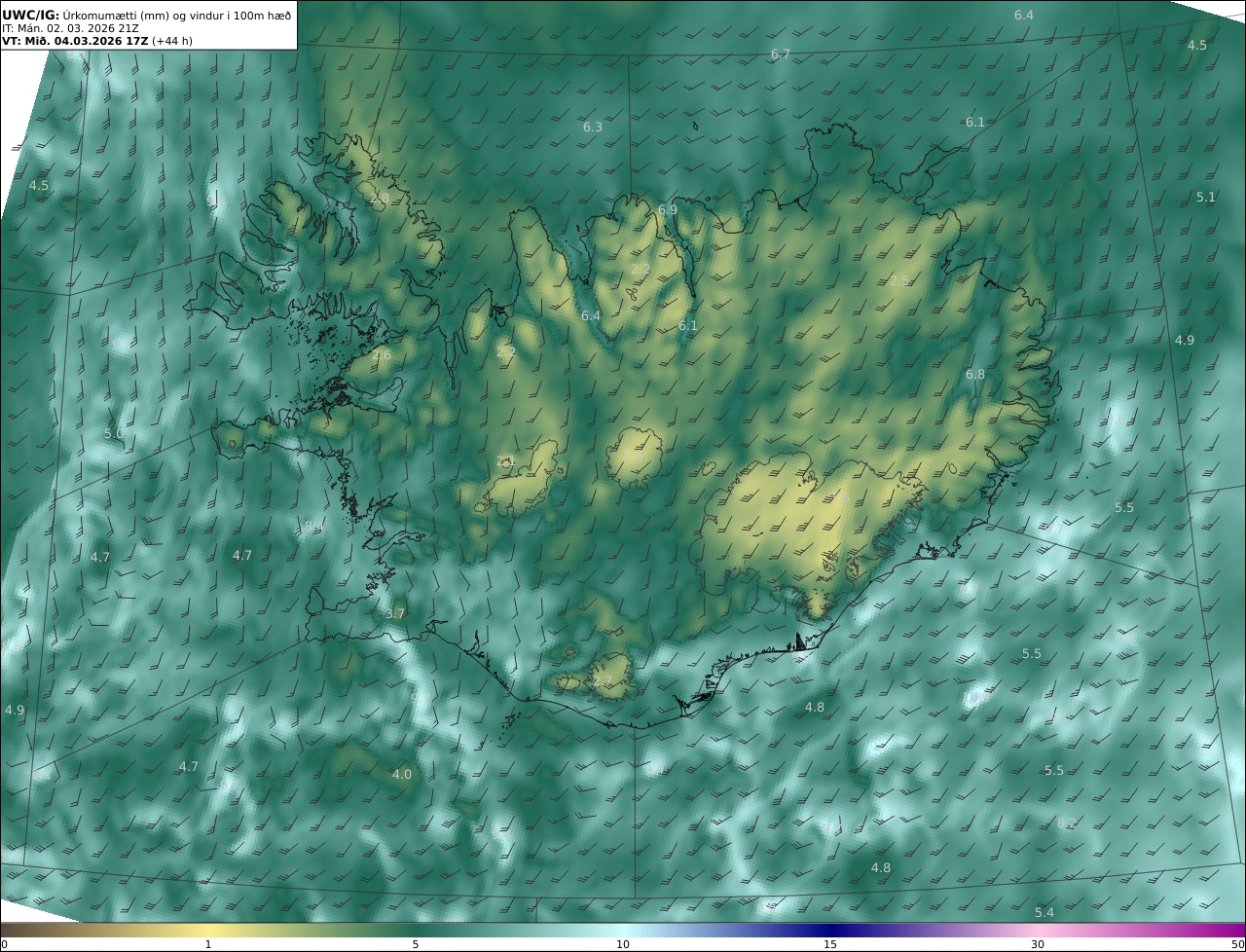Viewport: 1246px width, 952px height.
Task: Click the colorbar tick label 50
Action: coord(1238,944)
